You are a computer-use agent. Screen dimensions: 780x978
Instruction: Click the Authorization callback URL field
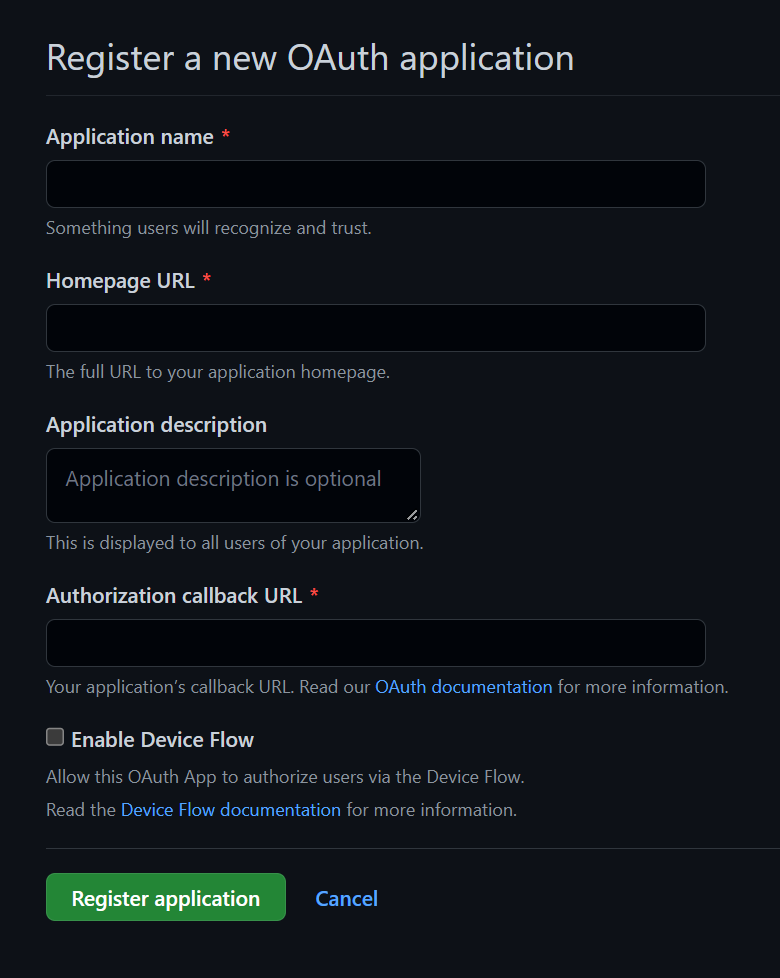[375, 643]
